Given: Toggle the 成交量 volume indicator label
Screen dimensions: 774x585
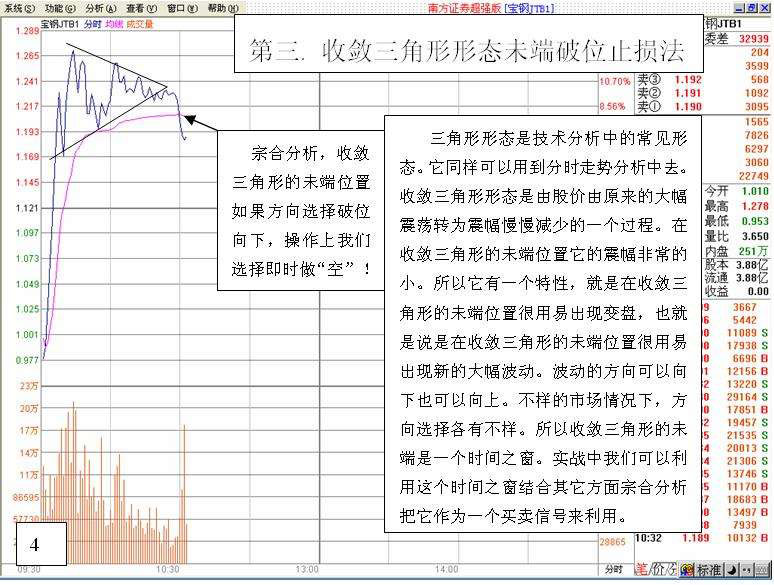Looking at the screenshot, I should coord(142,22).
